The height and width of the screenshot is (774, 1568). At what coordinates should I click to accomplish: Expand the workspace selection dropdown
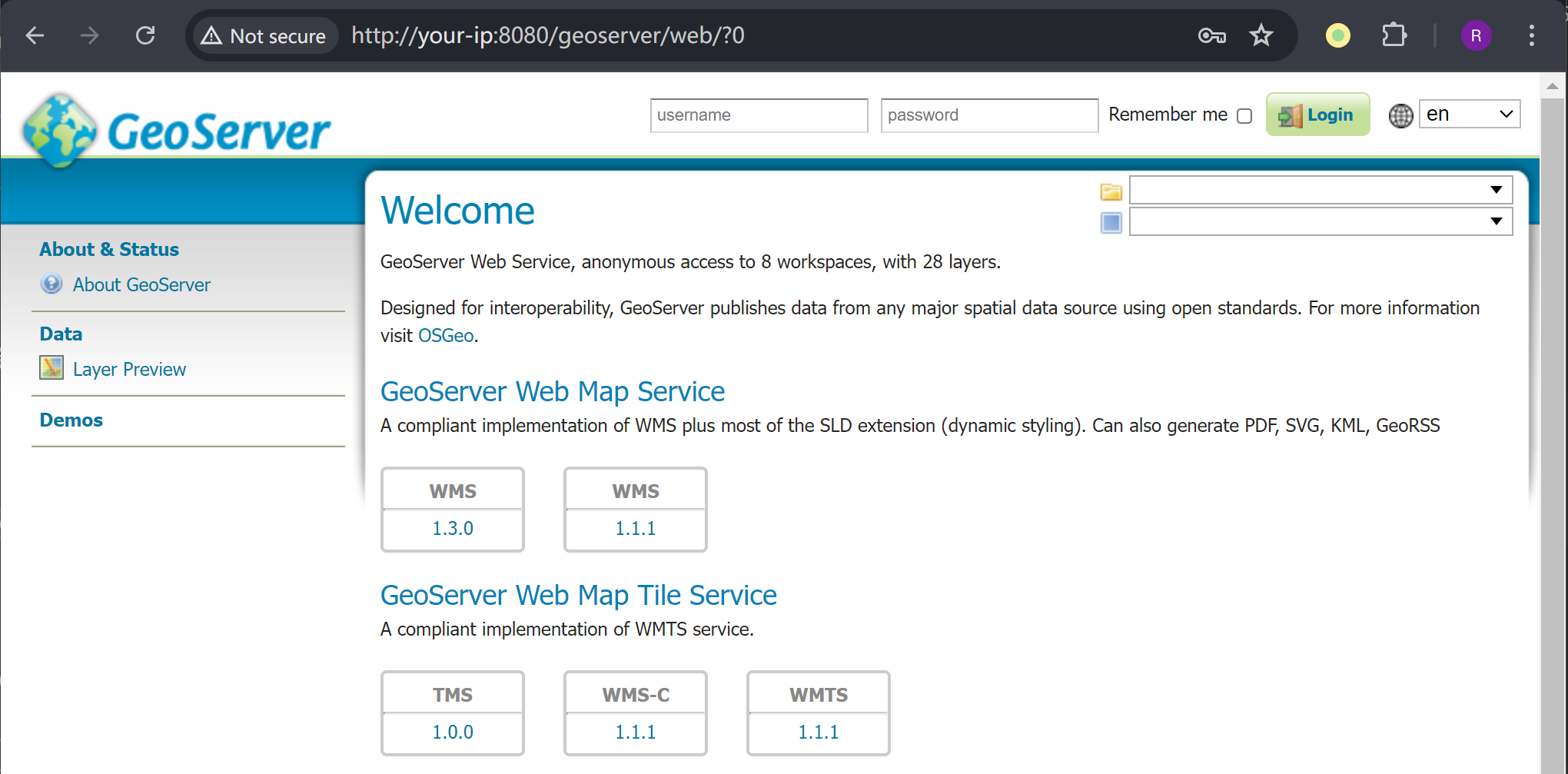pos(1320,190)
